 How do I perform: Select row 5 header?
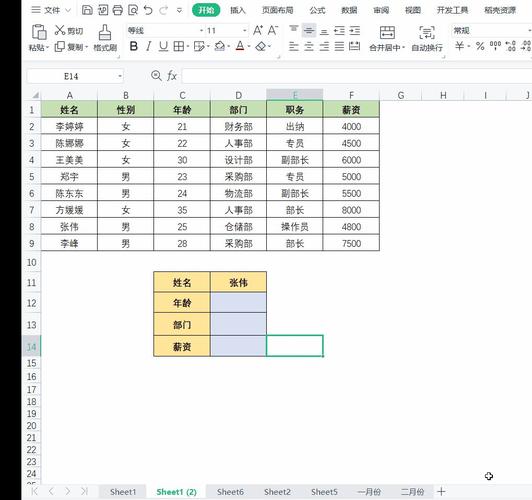pos(32,176)
